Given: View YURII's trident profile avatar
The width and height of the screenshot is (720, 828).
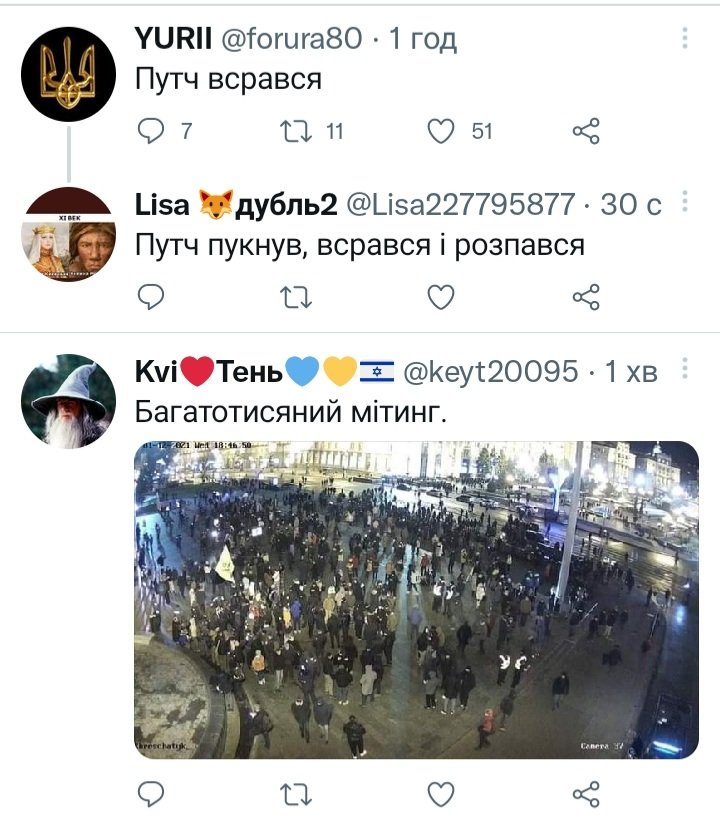Looking at the screenshot, I should click(x=69, y=74).
